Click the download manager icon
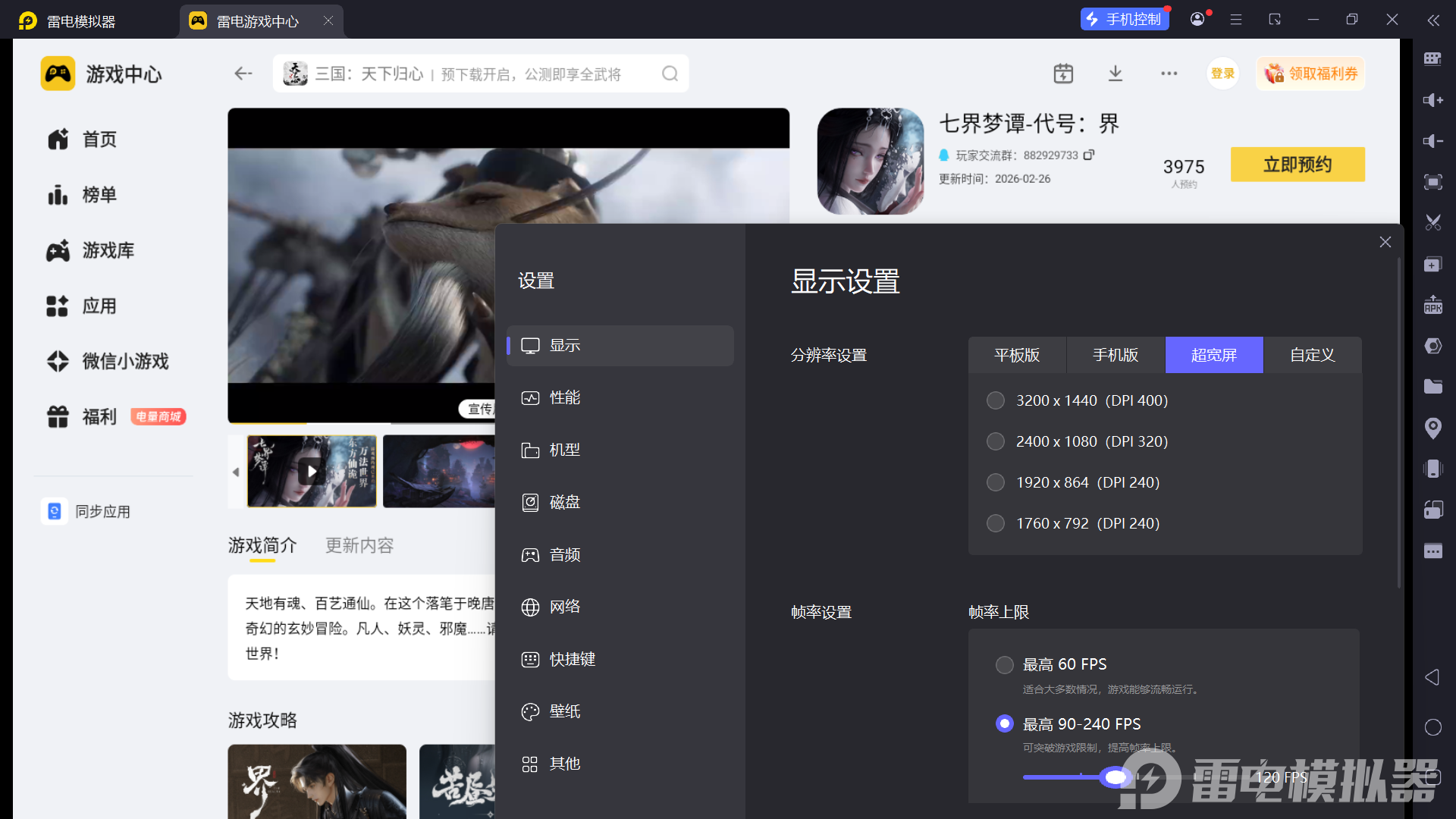 [1115, 74]
